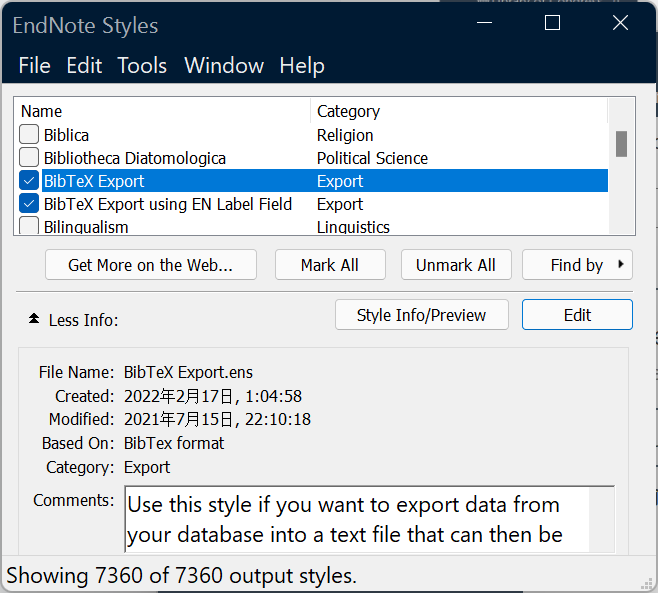Open the Edit menu
The image size is (658, 593).
84,66
